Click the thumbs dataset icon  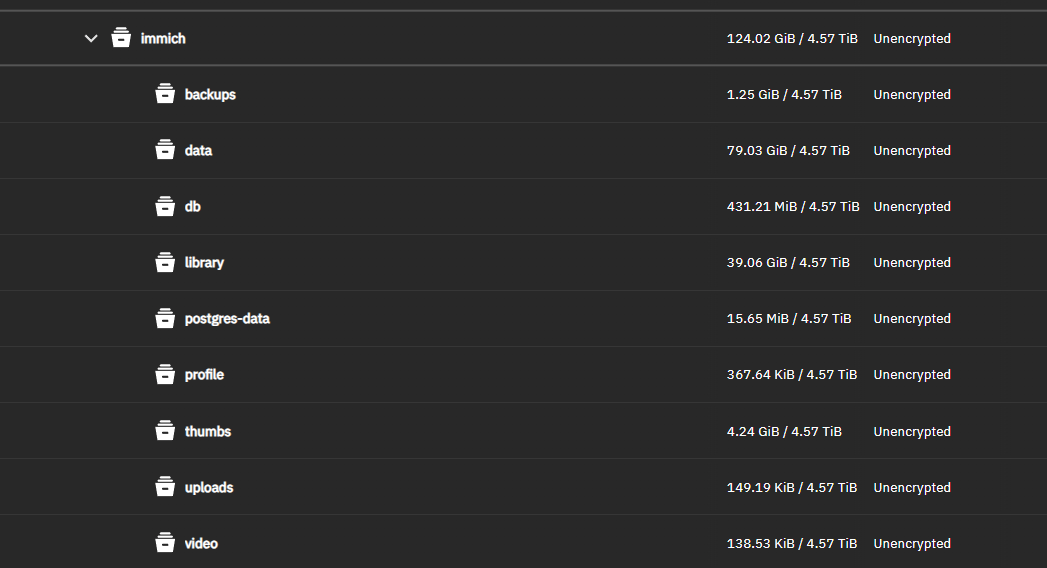point(165,431)
